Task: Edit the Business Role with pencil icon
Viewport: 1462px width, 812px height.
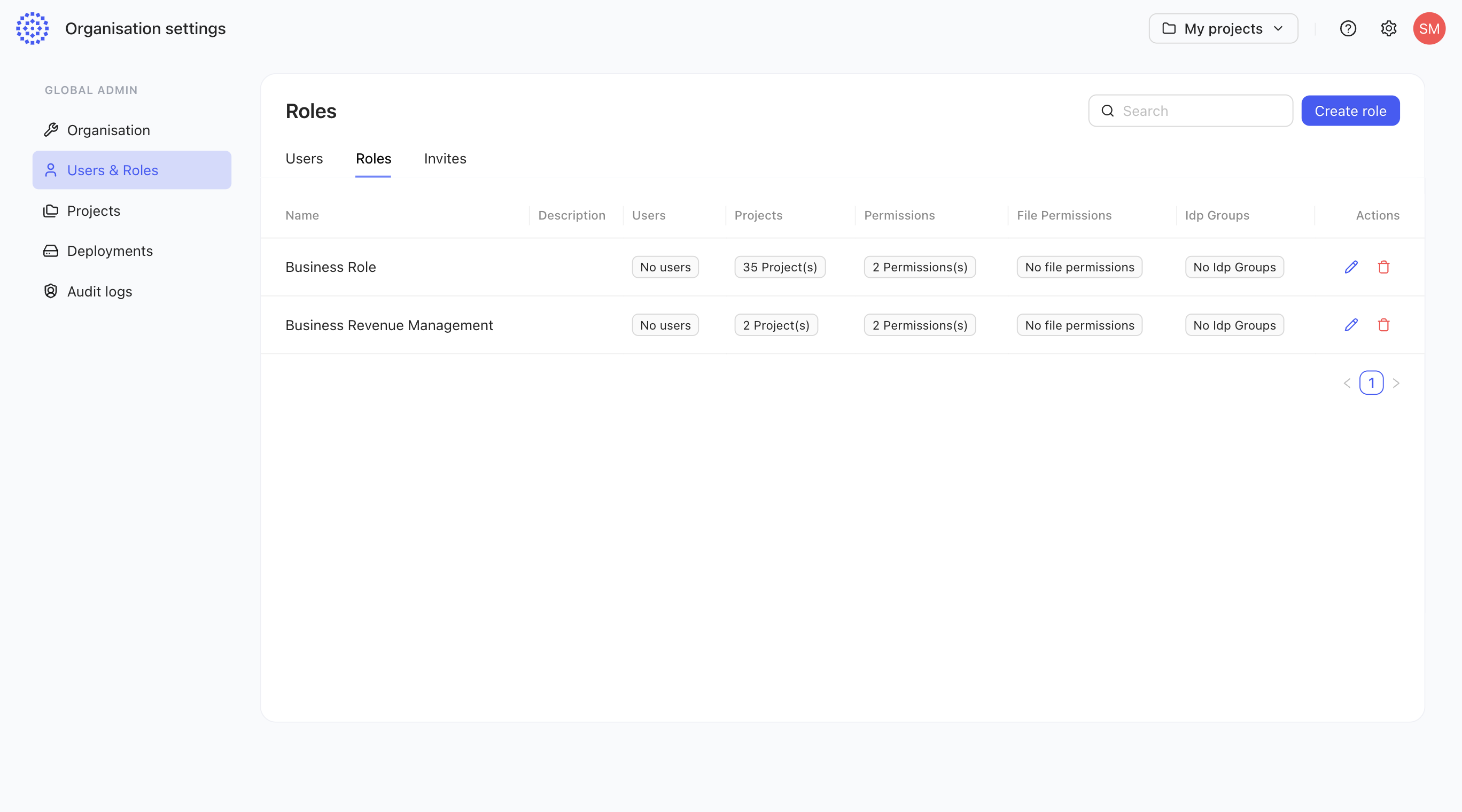Action: 1351,267
